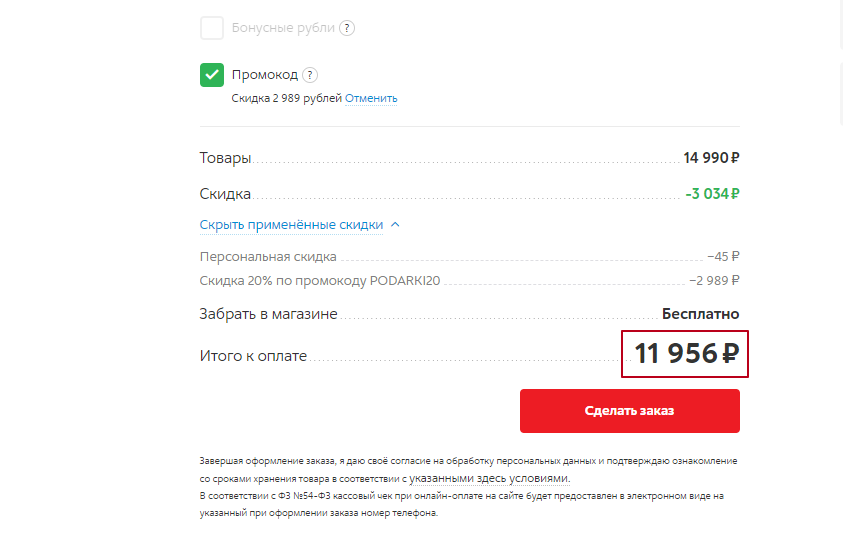Click the Товары price 14 990 ₽
This screenshot has width=843, height=541.
(711, 158)
